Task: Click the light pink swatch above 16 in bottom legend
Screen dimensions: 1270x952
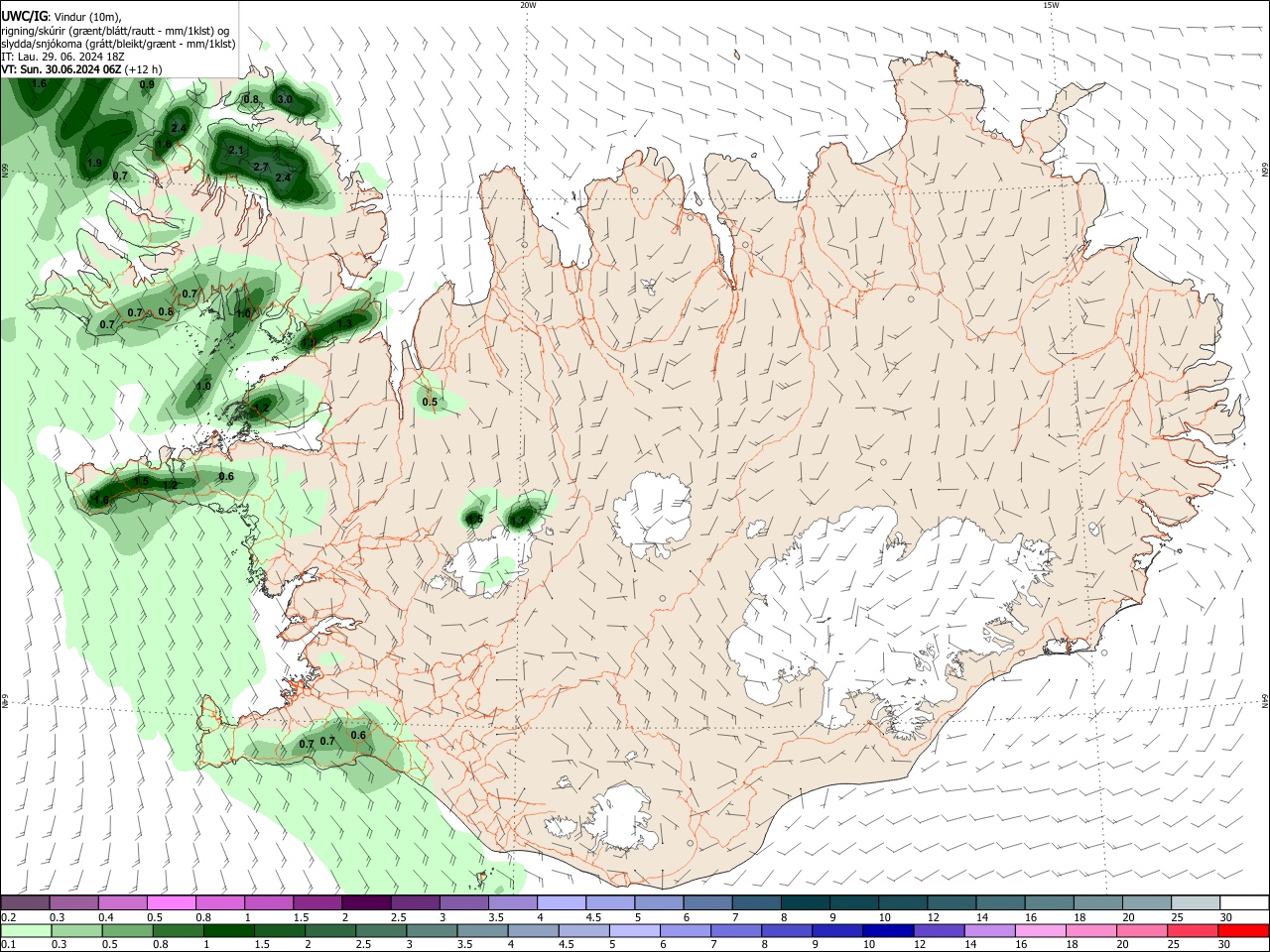Action: point(1042,930)
